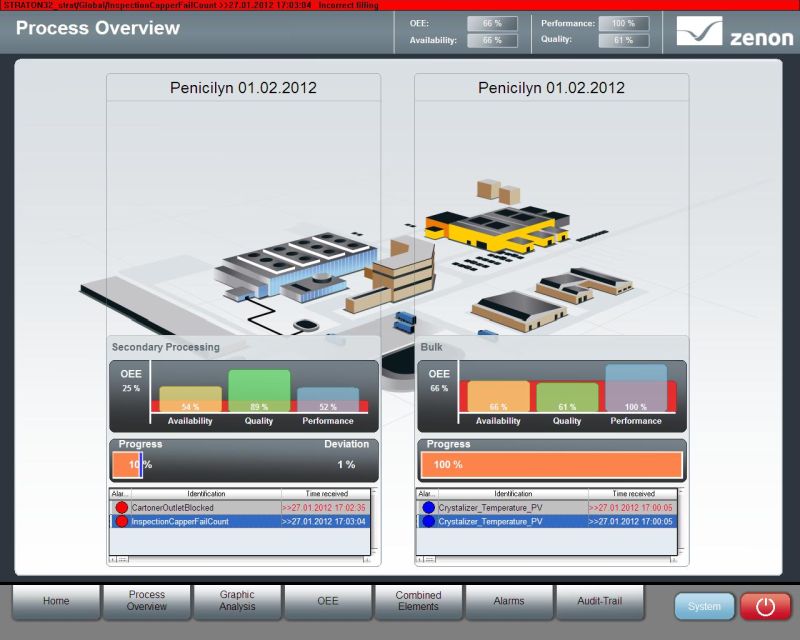This screenshot has height=640, width=800.
Task: Go to Graphic Analysis screen
Action: pyautogui.click(x=237, y=601)
